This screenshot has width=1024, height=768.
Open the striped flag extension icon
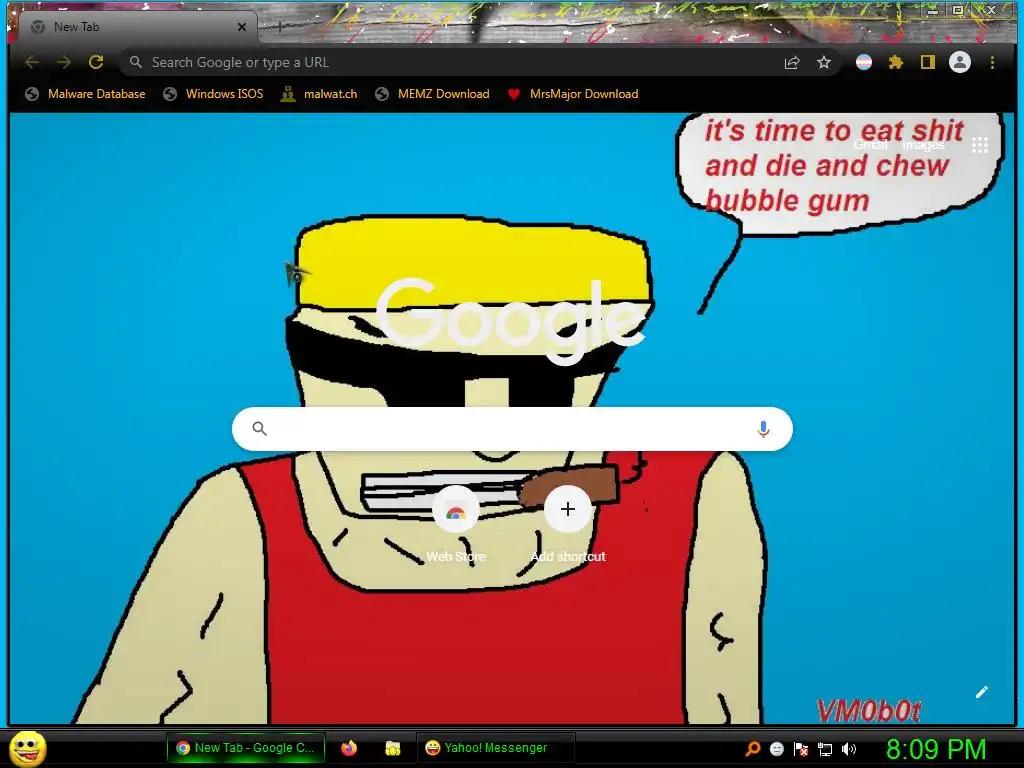pyautogui.click(x=863, y=62)
